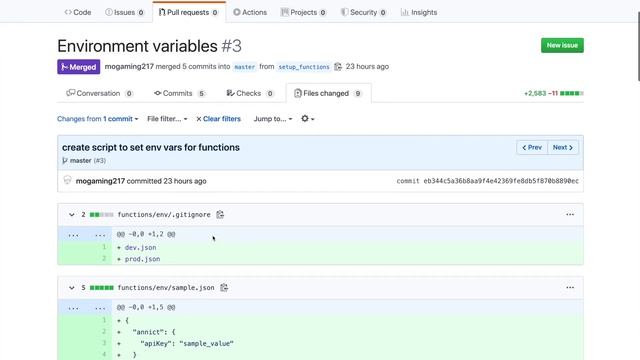This screenshot has height=360, width=640.
Task: Switch to the Conversation tab
Action: (99, 93)
